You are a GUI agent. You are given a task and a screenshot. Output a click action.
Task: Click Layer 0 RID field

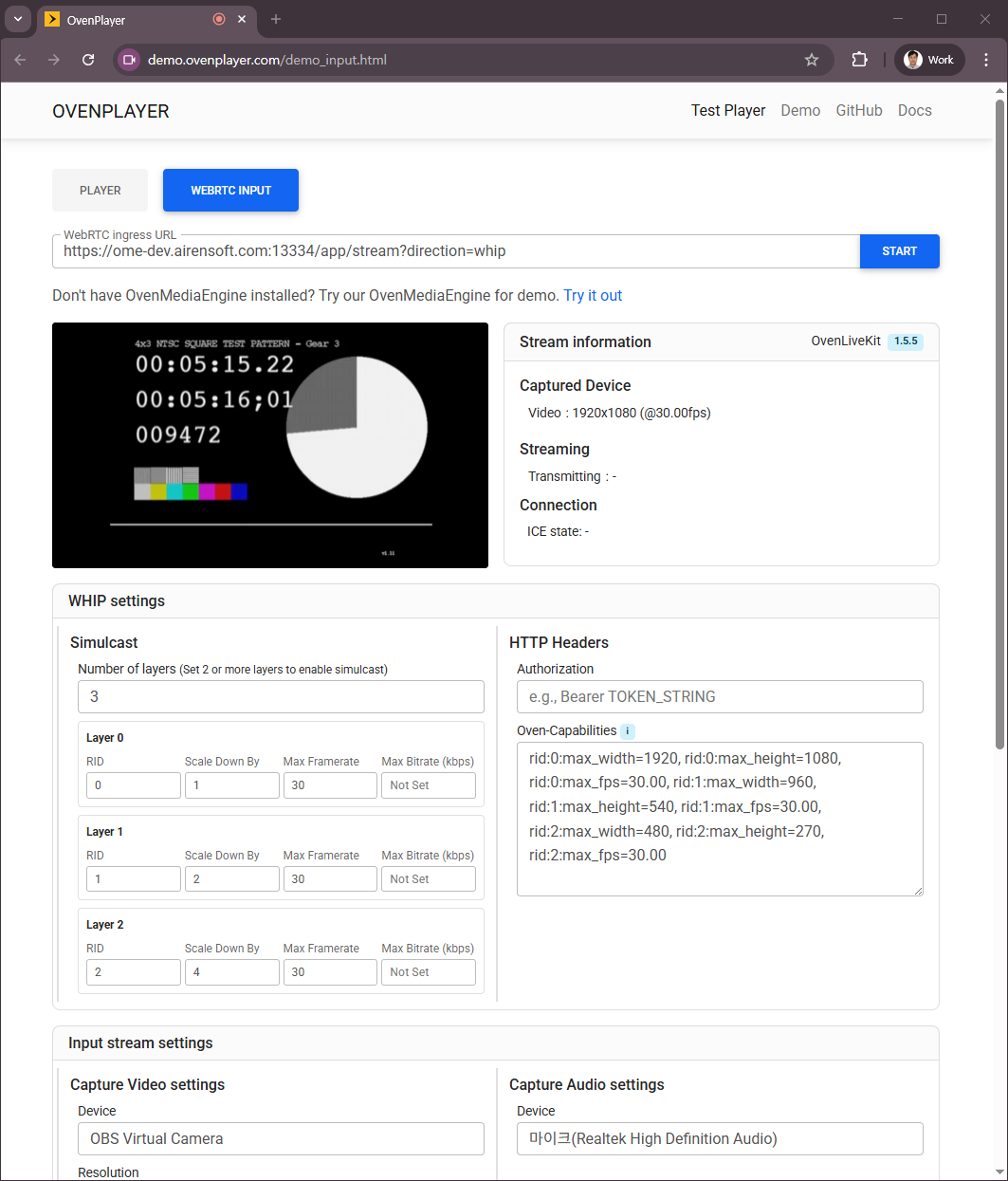pos(134,785)
